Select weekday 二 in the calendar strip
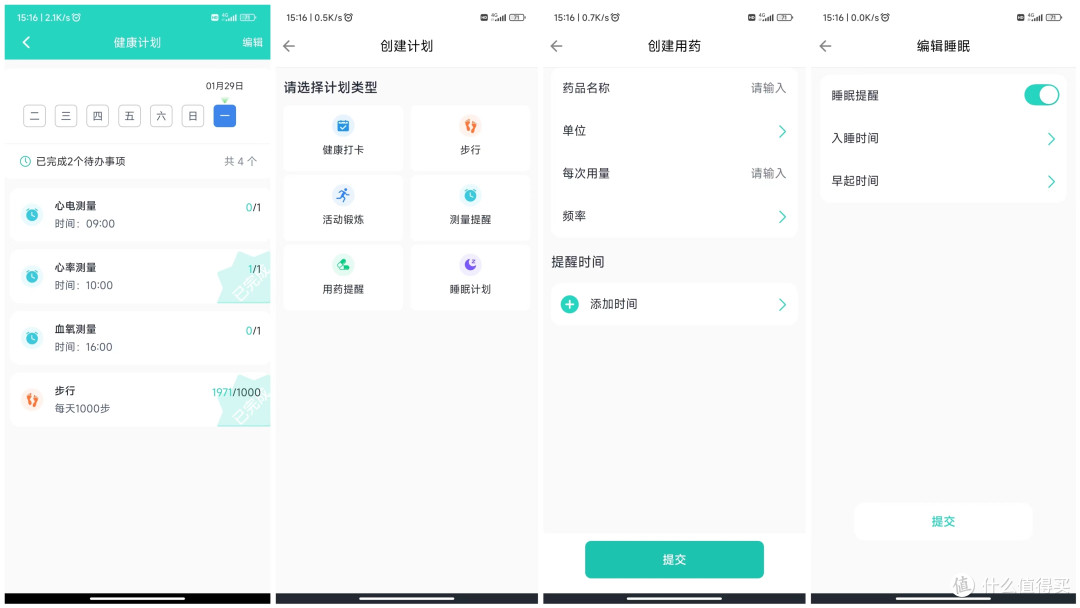Image resolution: width=1080 pixels, height=608 pixels. 34,116
